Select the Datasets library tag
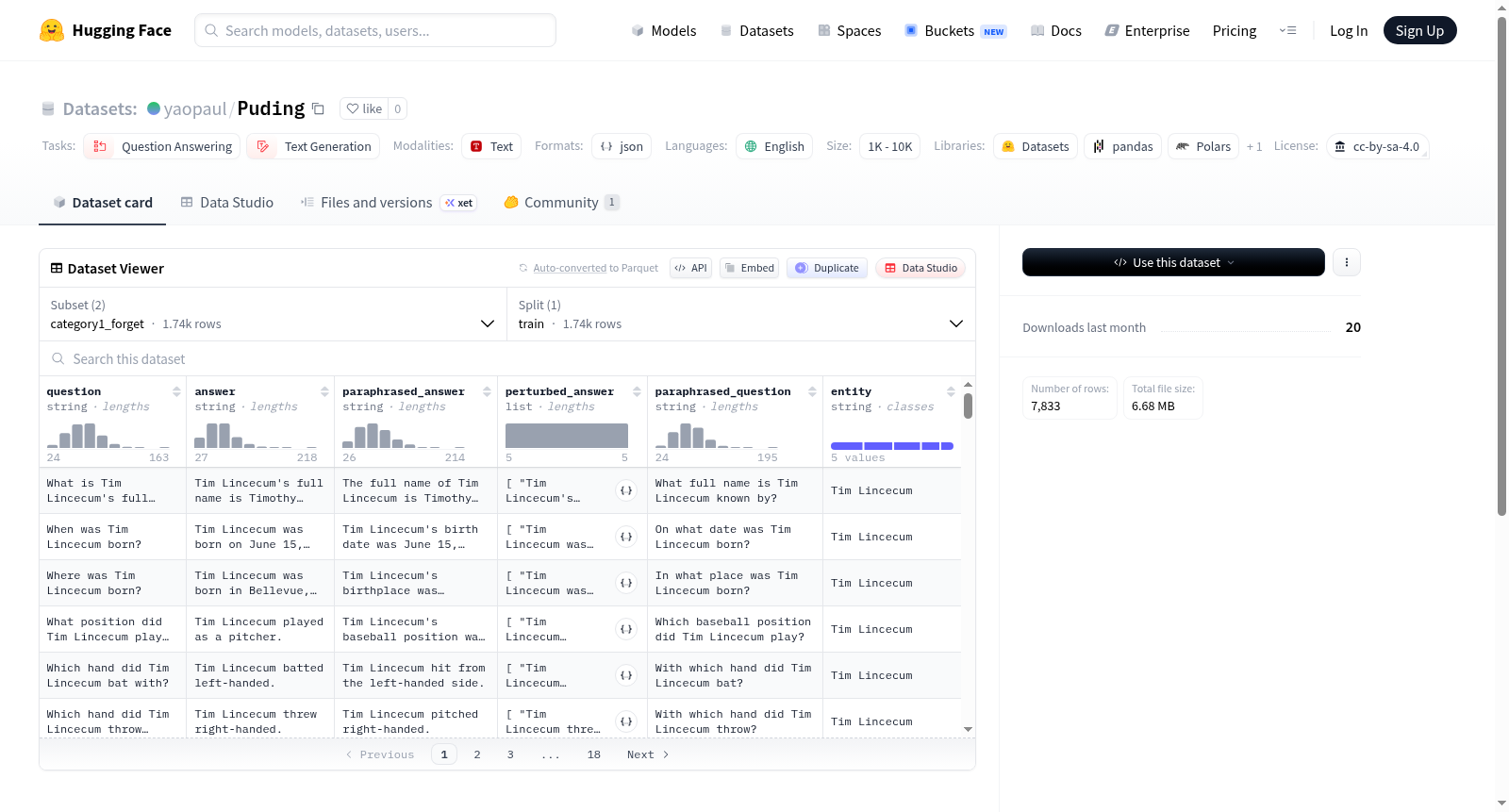Viewport: 1509px width, 812px height. tap(1036, 146)
